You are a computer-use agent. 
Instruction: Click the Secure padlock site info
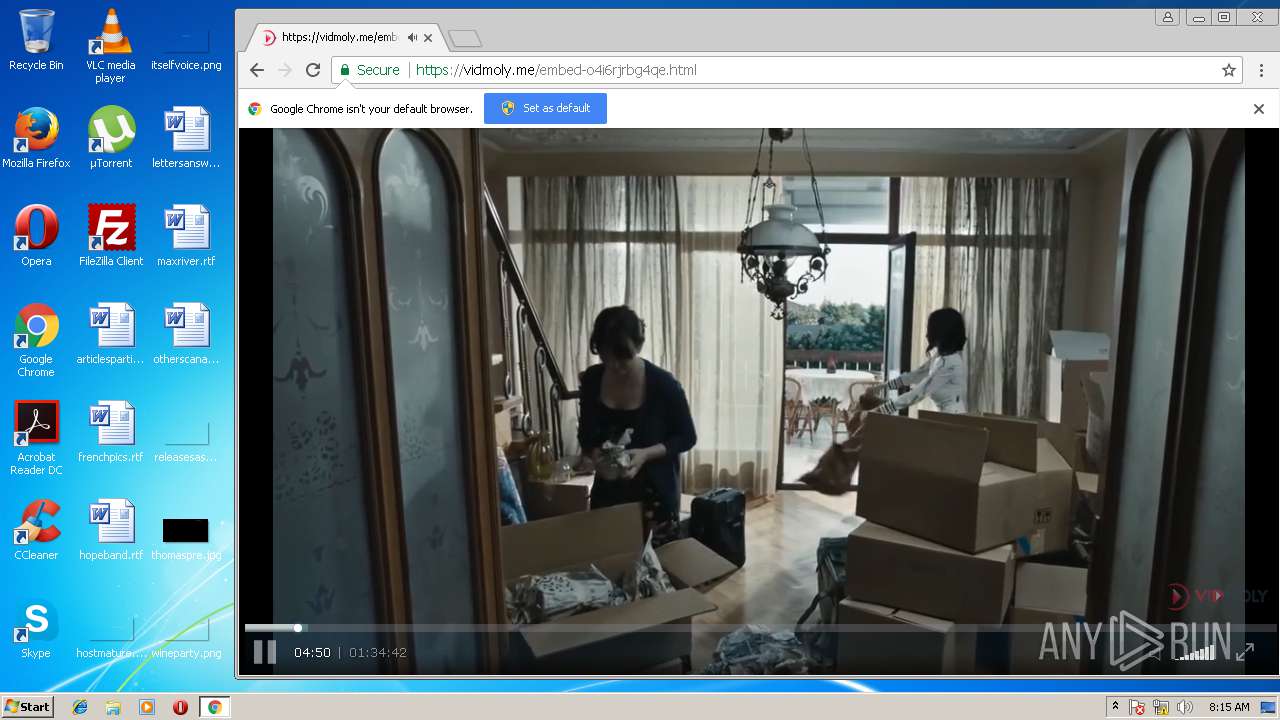369,70
